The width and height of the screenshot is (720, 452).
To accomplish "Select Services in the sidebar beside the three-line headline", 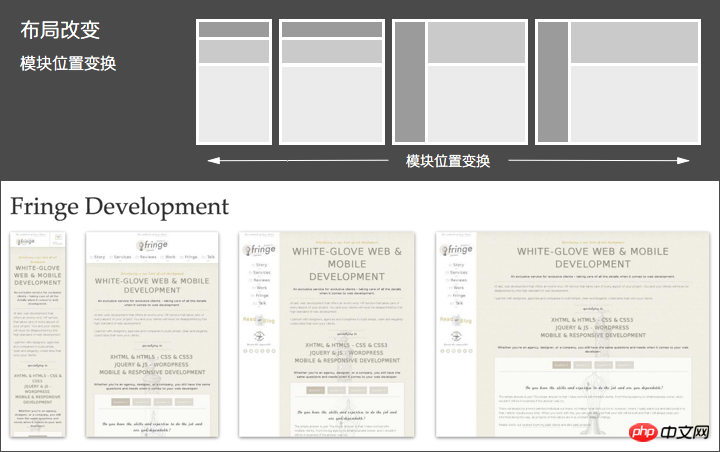I will tap(260, 272).
